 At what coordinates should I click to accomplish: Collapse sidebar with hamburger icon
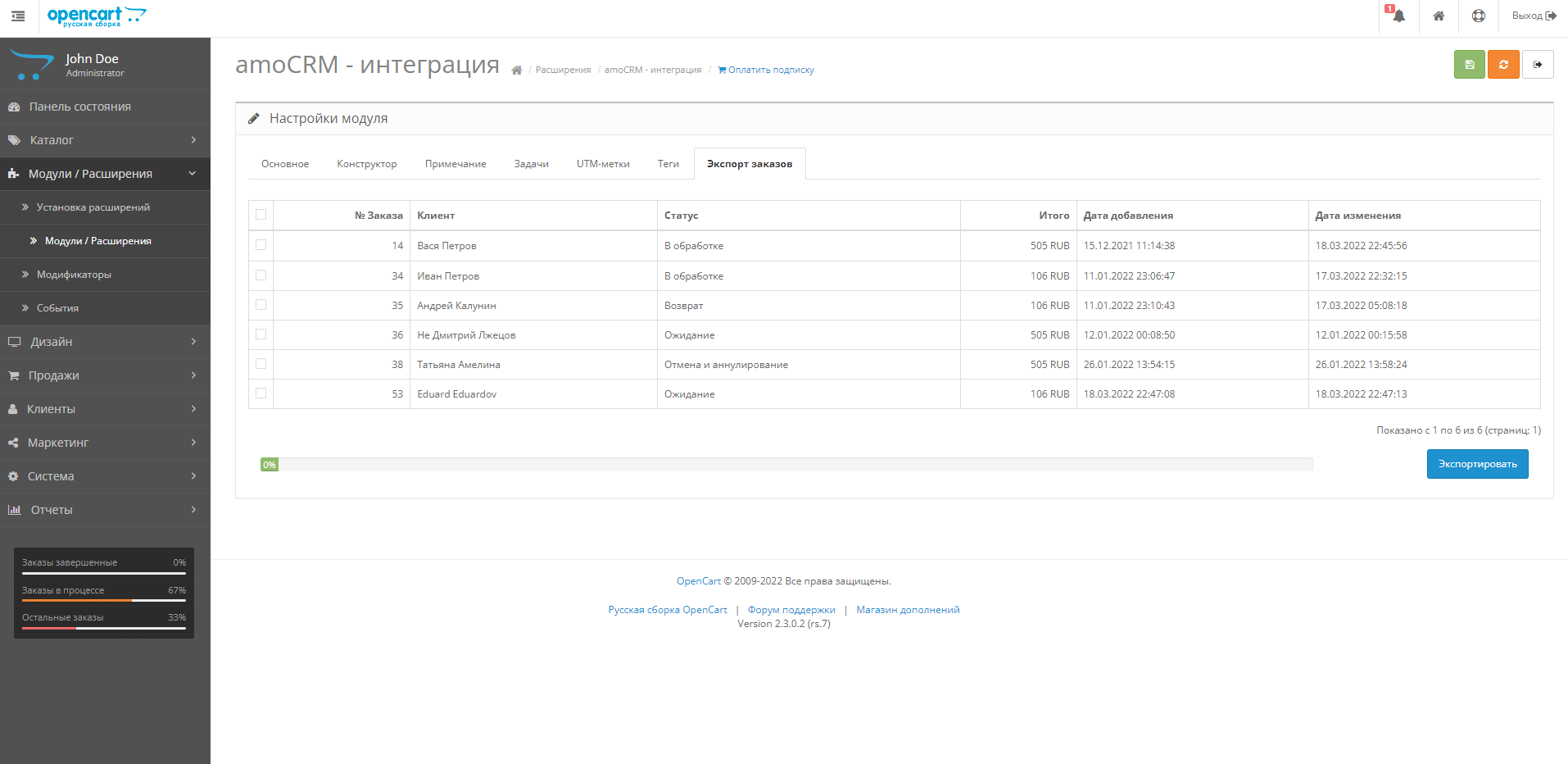(17, 16)
